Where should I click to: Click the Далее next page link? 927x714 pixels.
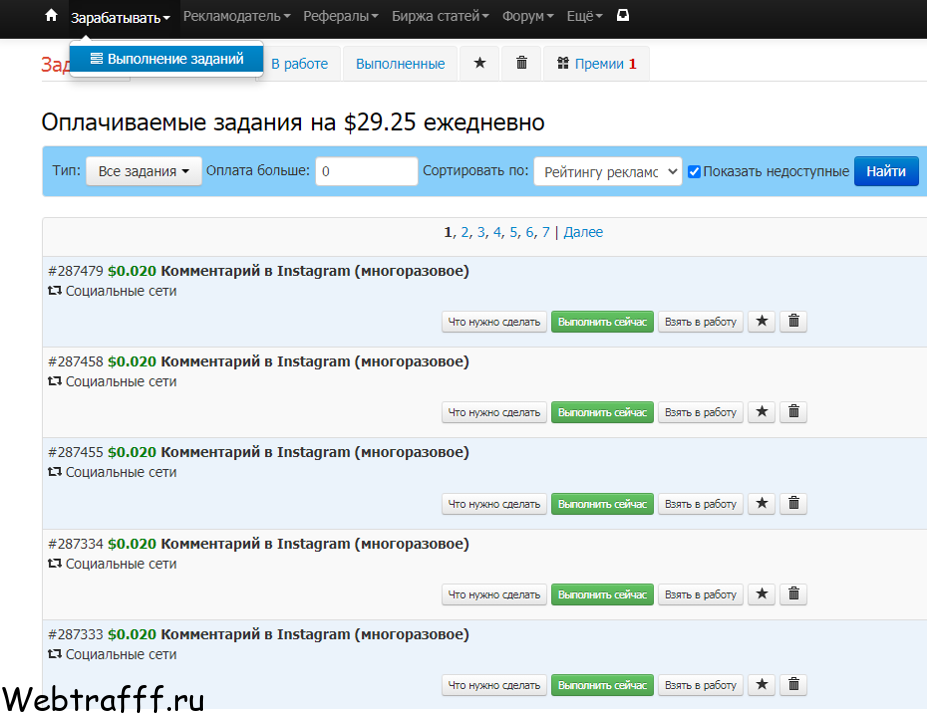[x=583, y=232]
